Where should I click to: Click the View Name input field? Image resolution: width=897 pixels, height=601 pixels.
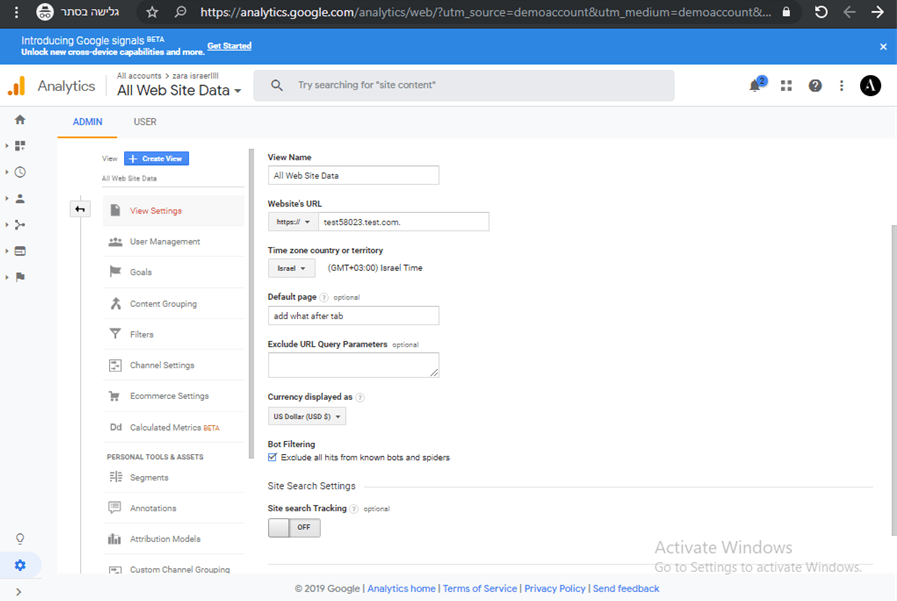click(x=353, y=176)
